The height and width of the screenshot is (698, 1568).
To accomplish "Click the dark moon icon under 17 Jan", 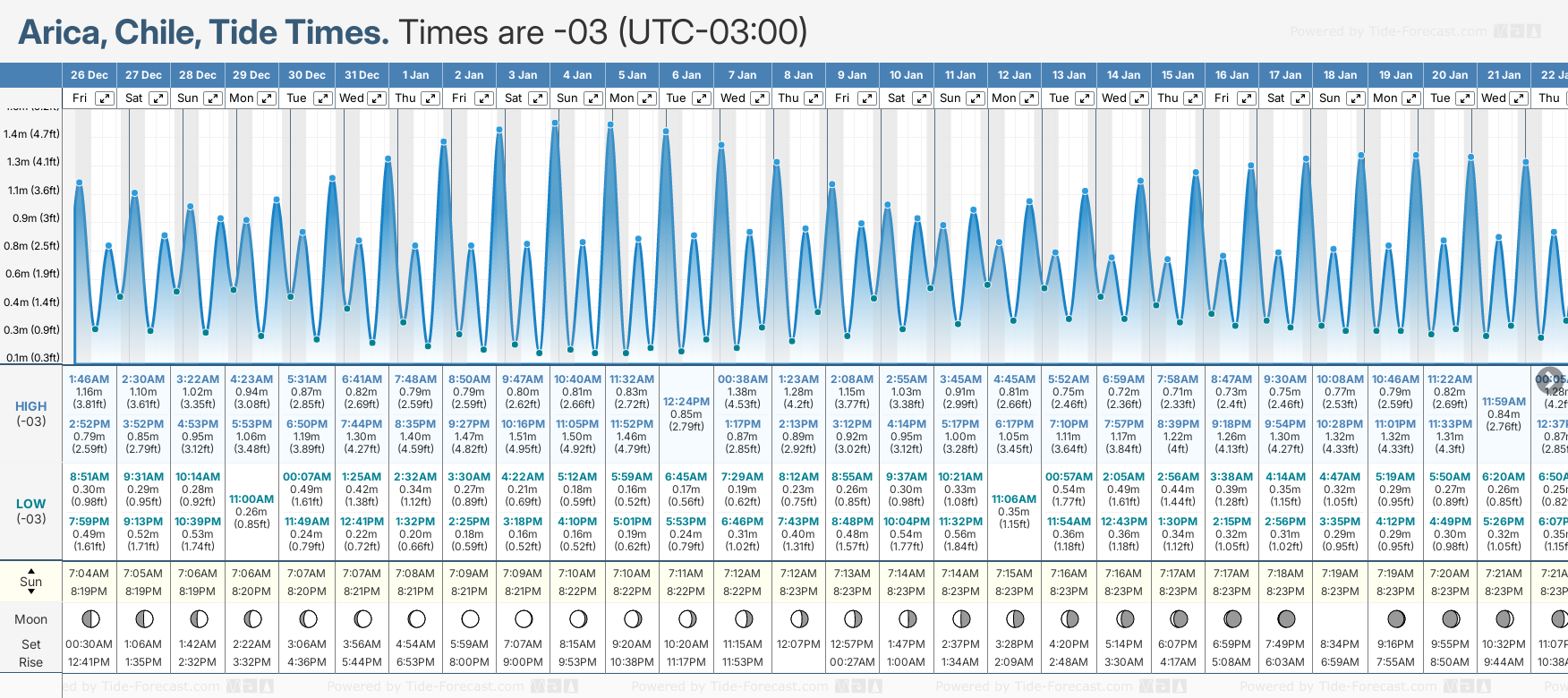I will coord(1286,618).
